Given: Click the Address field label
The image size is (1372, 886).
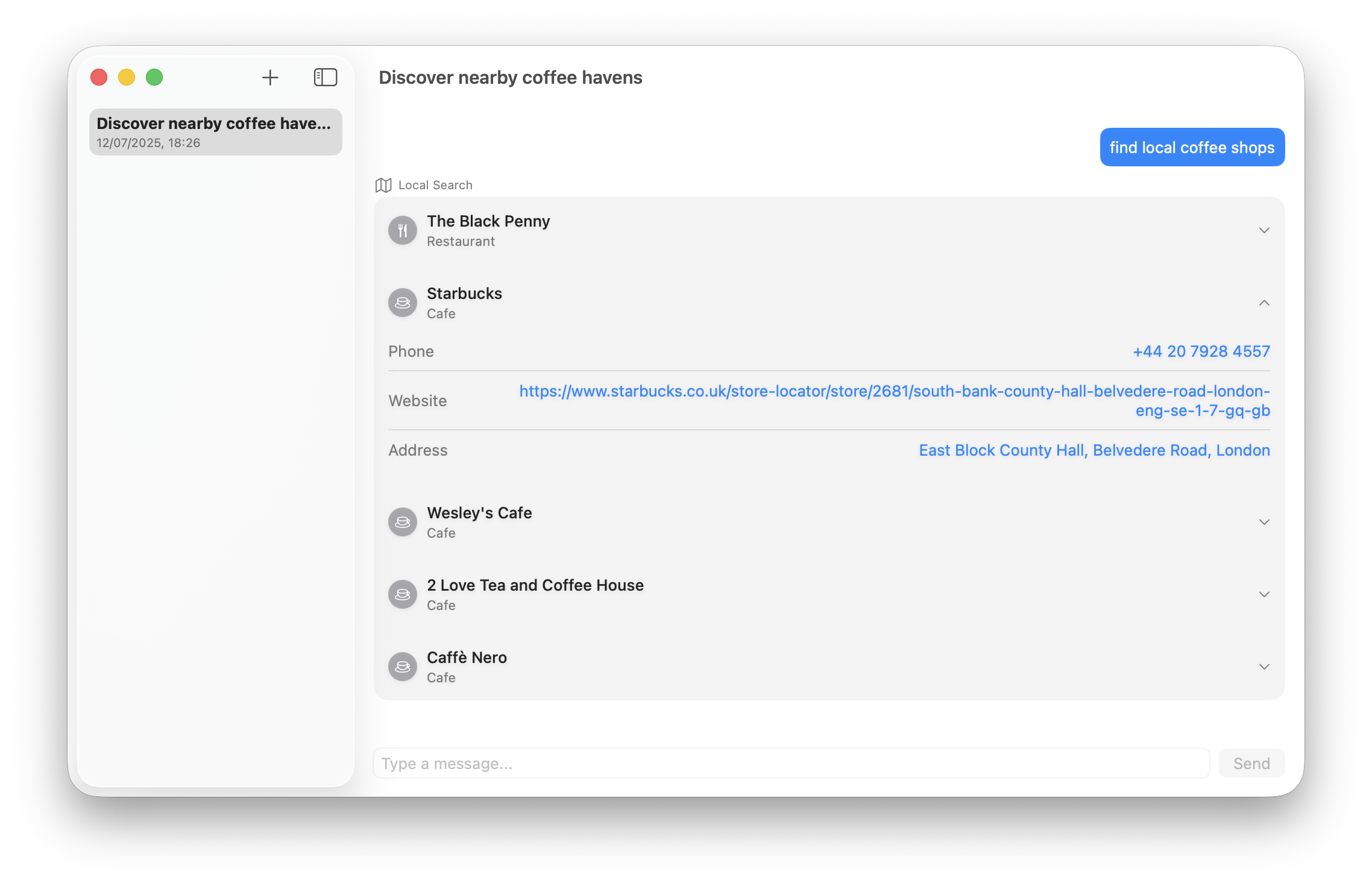Looking at the screenshot, I should click(418, 450).
